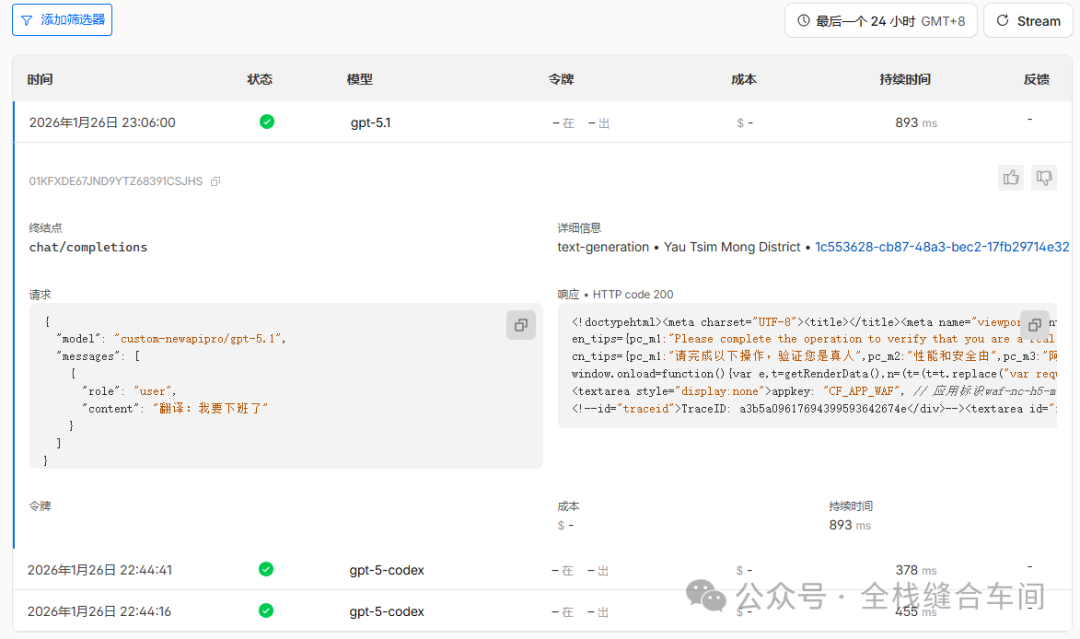
Task: Copy the HTTP response content
Action: tap(1034, 325)
